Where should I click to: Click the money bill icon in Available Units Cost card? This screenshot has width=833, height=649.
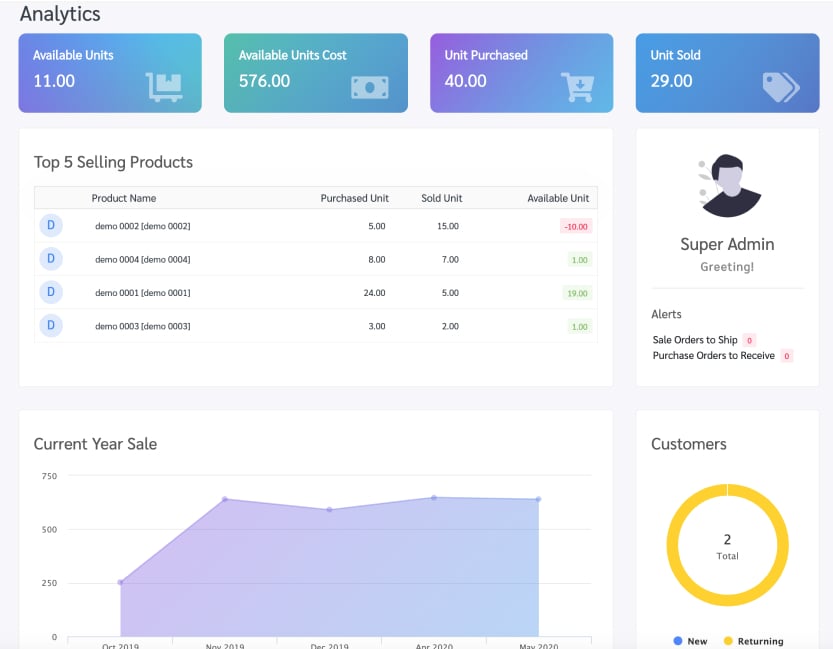pyautogui.click(x=370, y=88)
